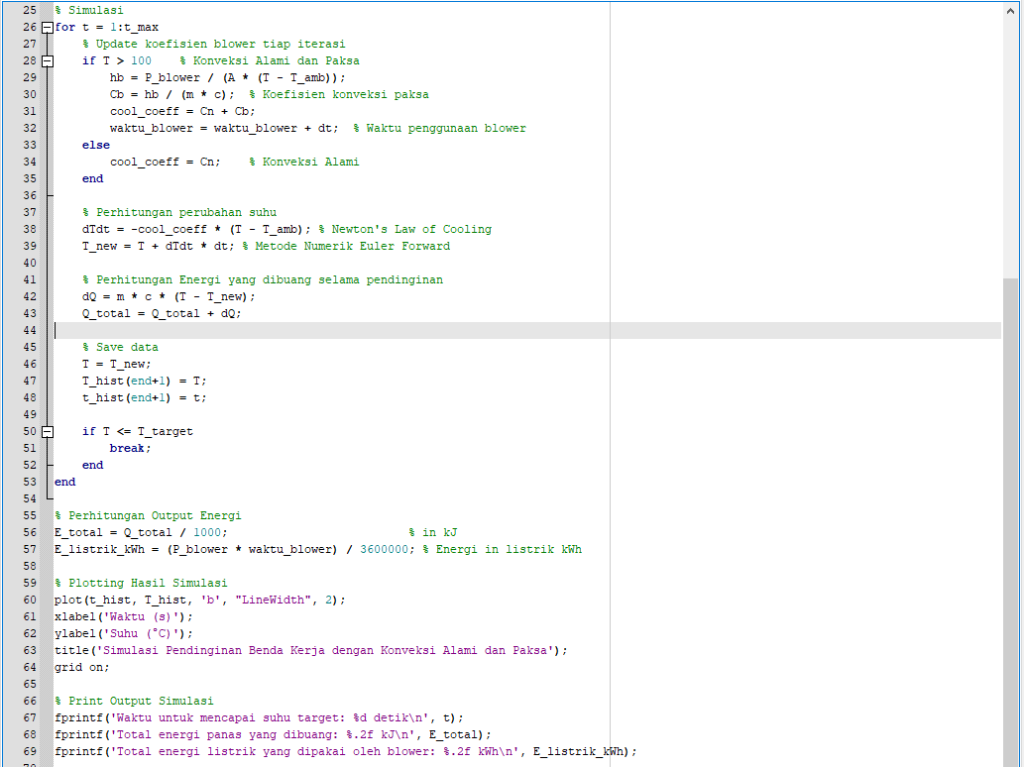Click scrollbar track above the thumb
The width and height of the screenshot is (1024, 767).
(x=1010, y=150)
